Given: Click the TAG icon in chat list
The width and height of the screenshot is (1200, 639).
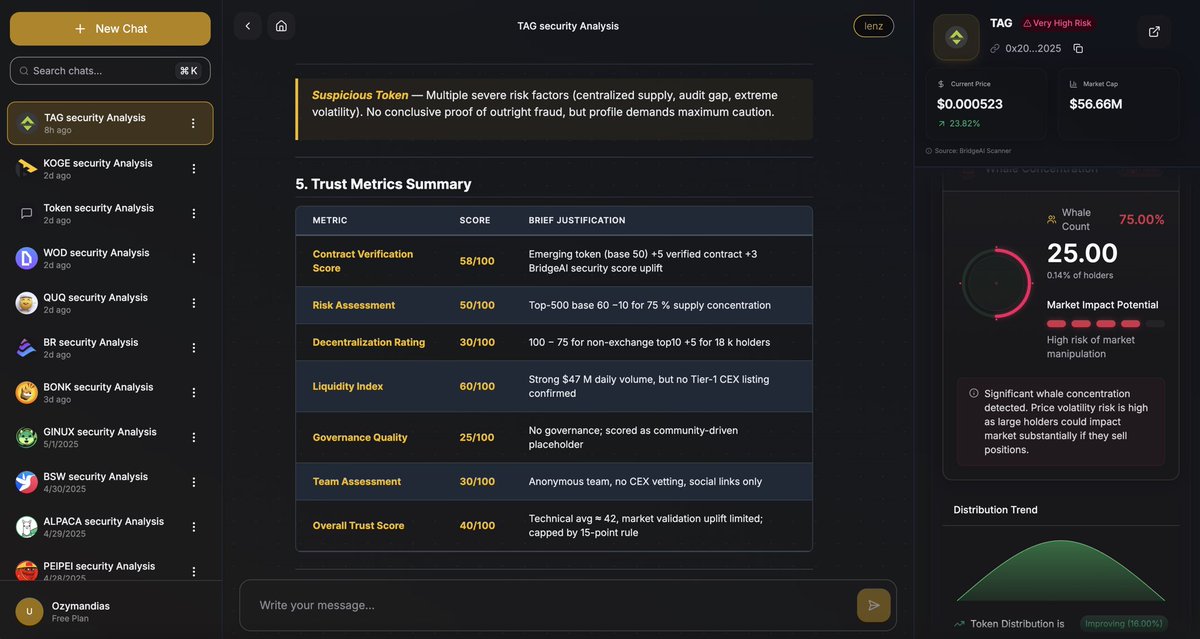Looking at the screenshot, I should tap(28, 123).
